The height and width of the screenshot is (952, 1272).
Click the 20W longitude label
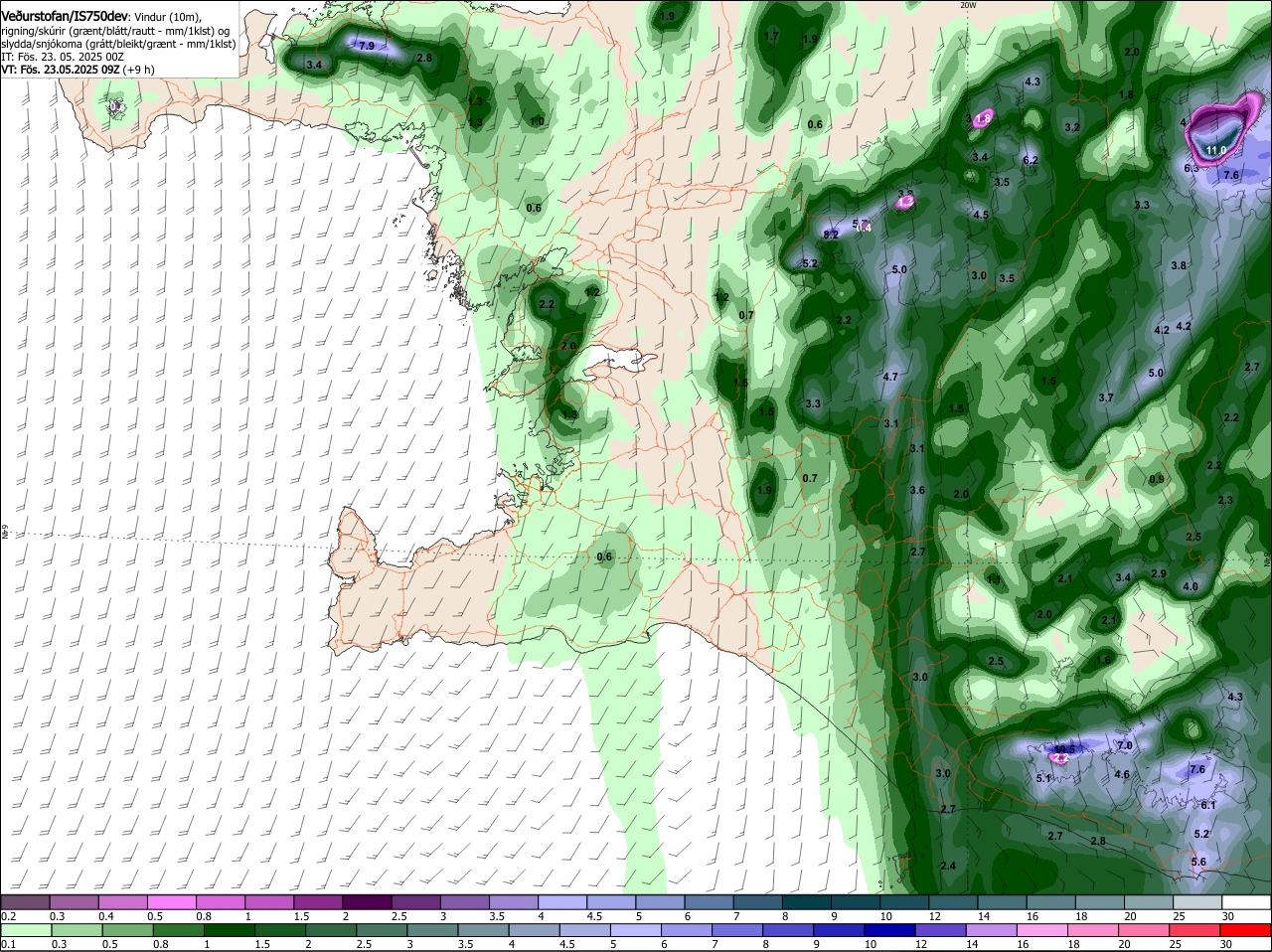tap(969, 5)
